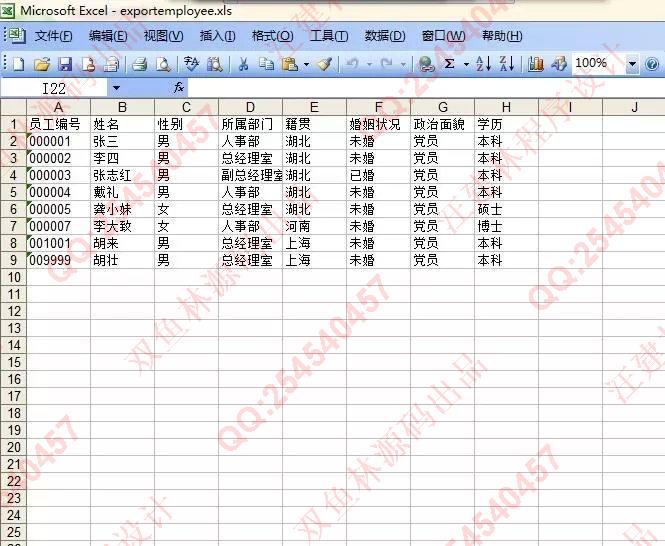Click the Undo arrow icon
Screen dimensions: 665x546
(352, 64)
